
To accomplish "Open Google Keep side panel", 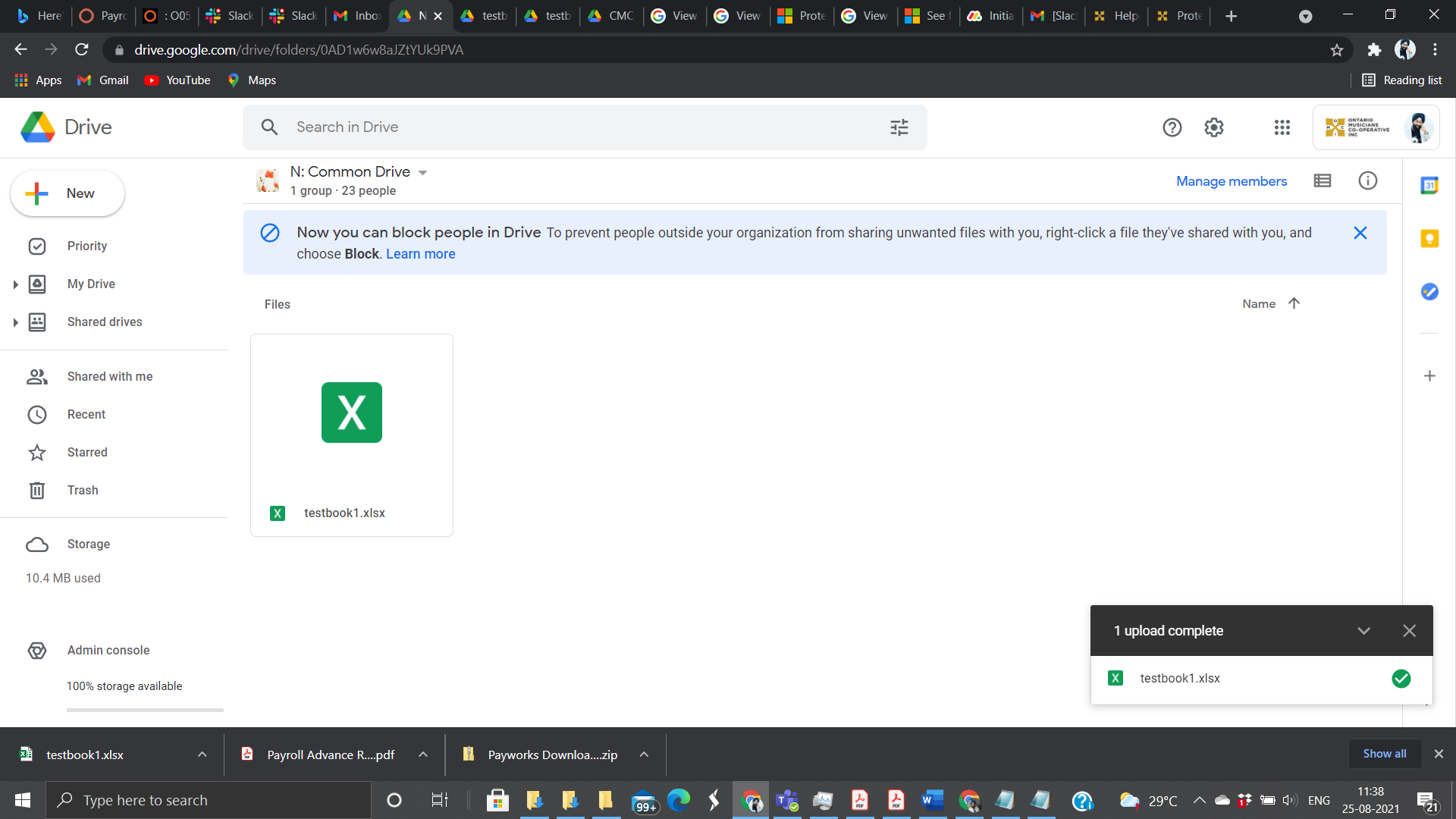I will pos(1429,239).
